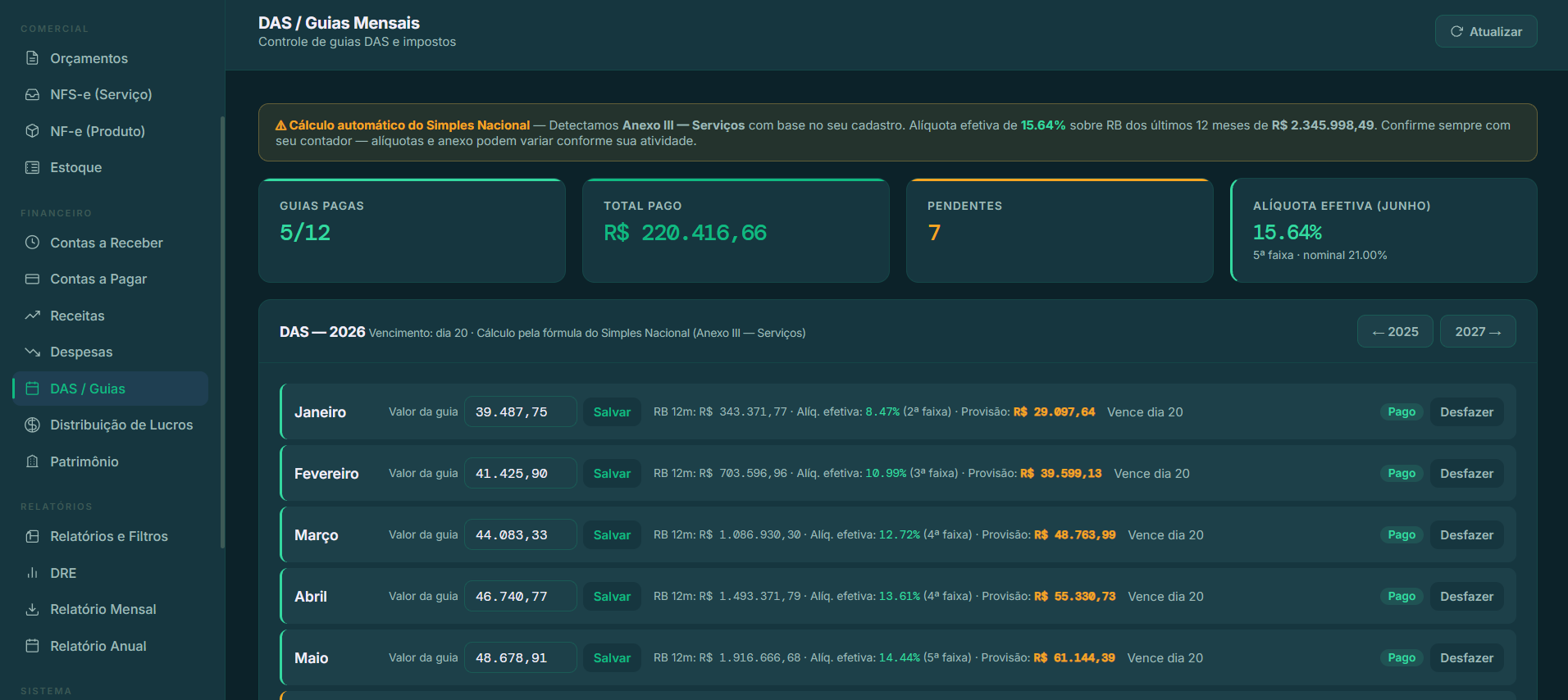Image resolution: width=1568 pixels, height=700 pixels.
Task: Go to next year 2027
Action: pos(1478,331)
